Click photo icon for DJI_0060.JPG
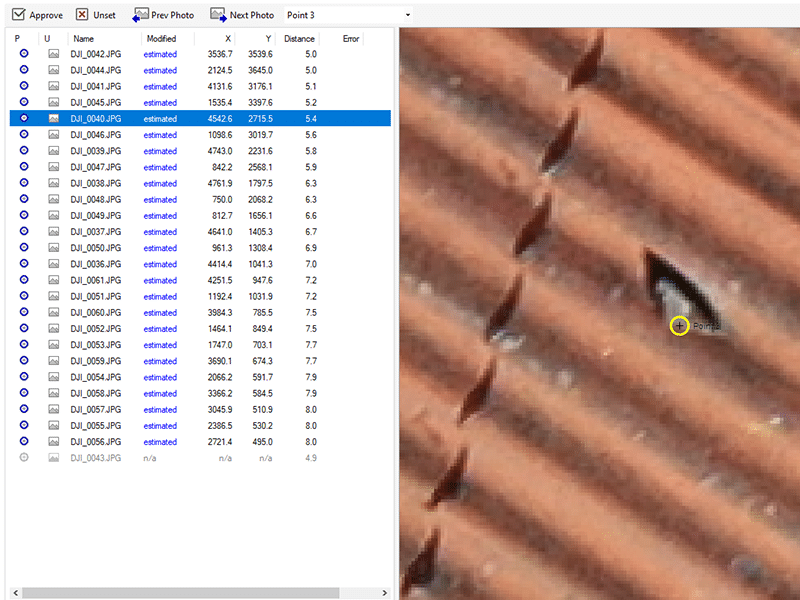The image size is (800, 600). (x=54, y=312)
